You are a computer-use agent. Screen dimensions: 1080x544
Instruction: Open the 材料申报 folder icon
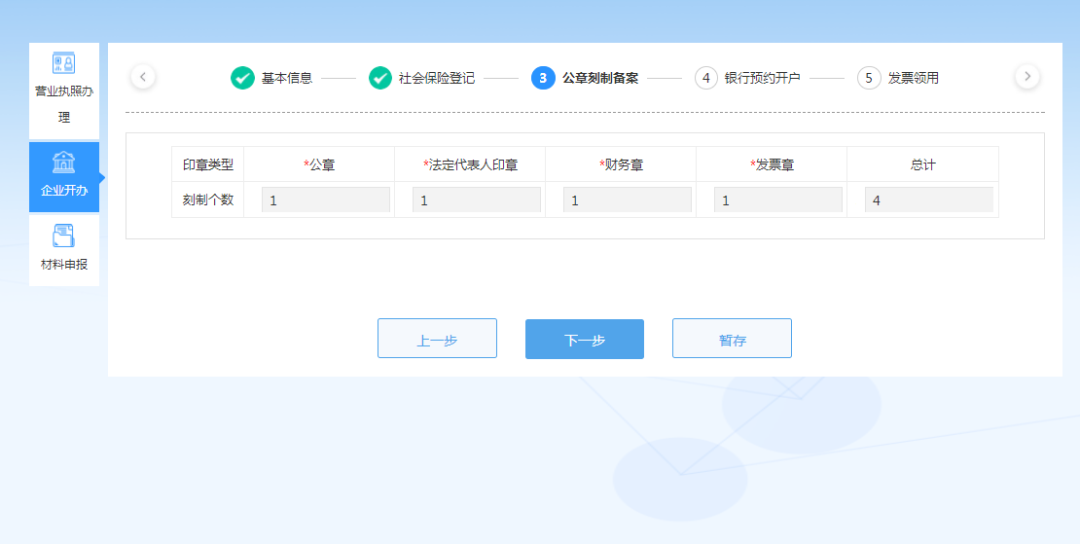[64, 237]
